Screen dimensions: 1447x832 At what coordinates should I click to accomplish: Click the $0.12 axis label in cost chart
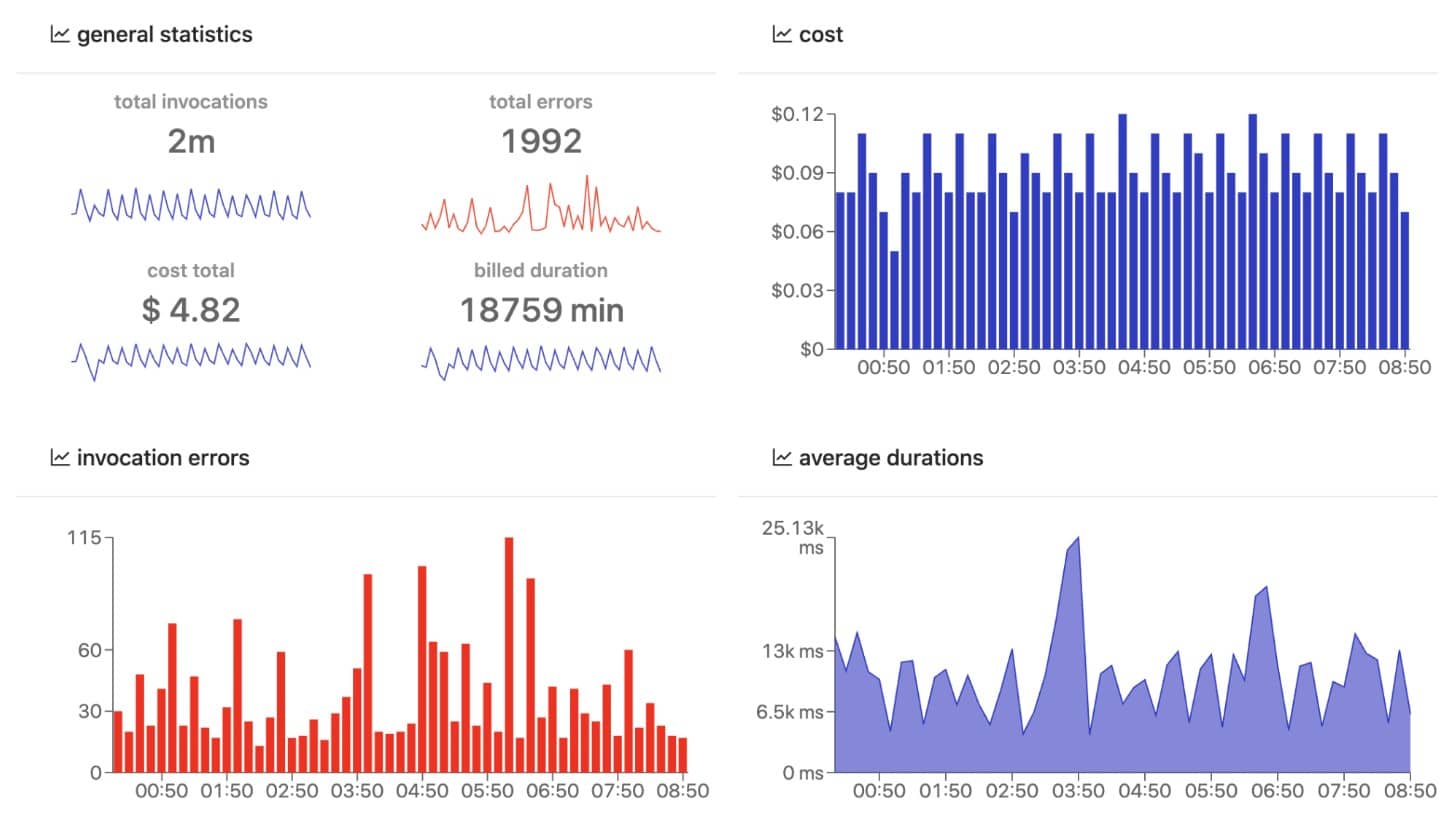coord(797,115)
